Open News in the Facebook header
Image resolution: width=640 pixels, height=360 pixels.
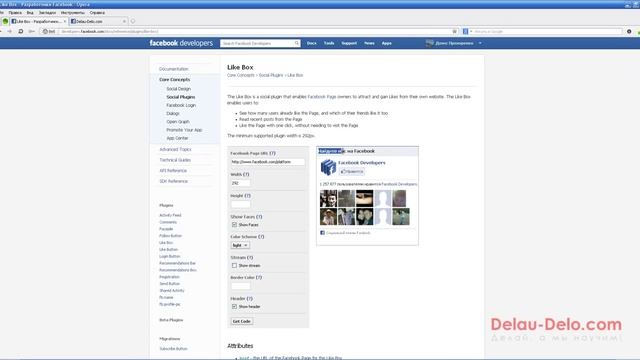point(369,43)
